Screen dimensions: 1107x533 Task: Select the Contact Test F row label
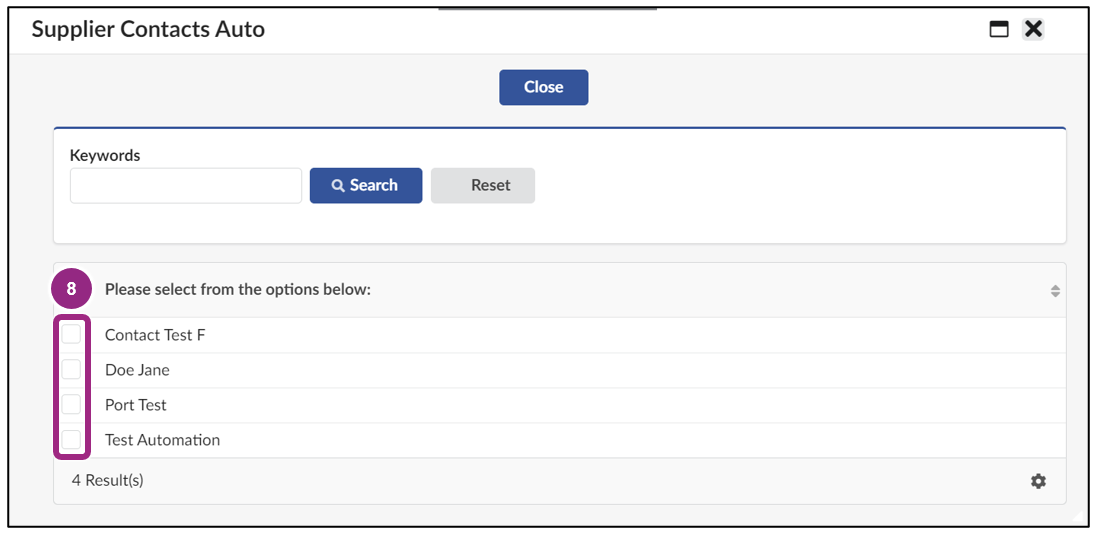click(x=155, y=335)
